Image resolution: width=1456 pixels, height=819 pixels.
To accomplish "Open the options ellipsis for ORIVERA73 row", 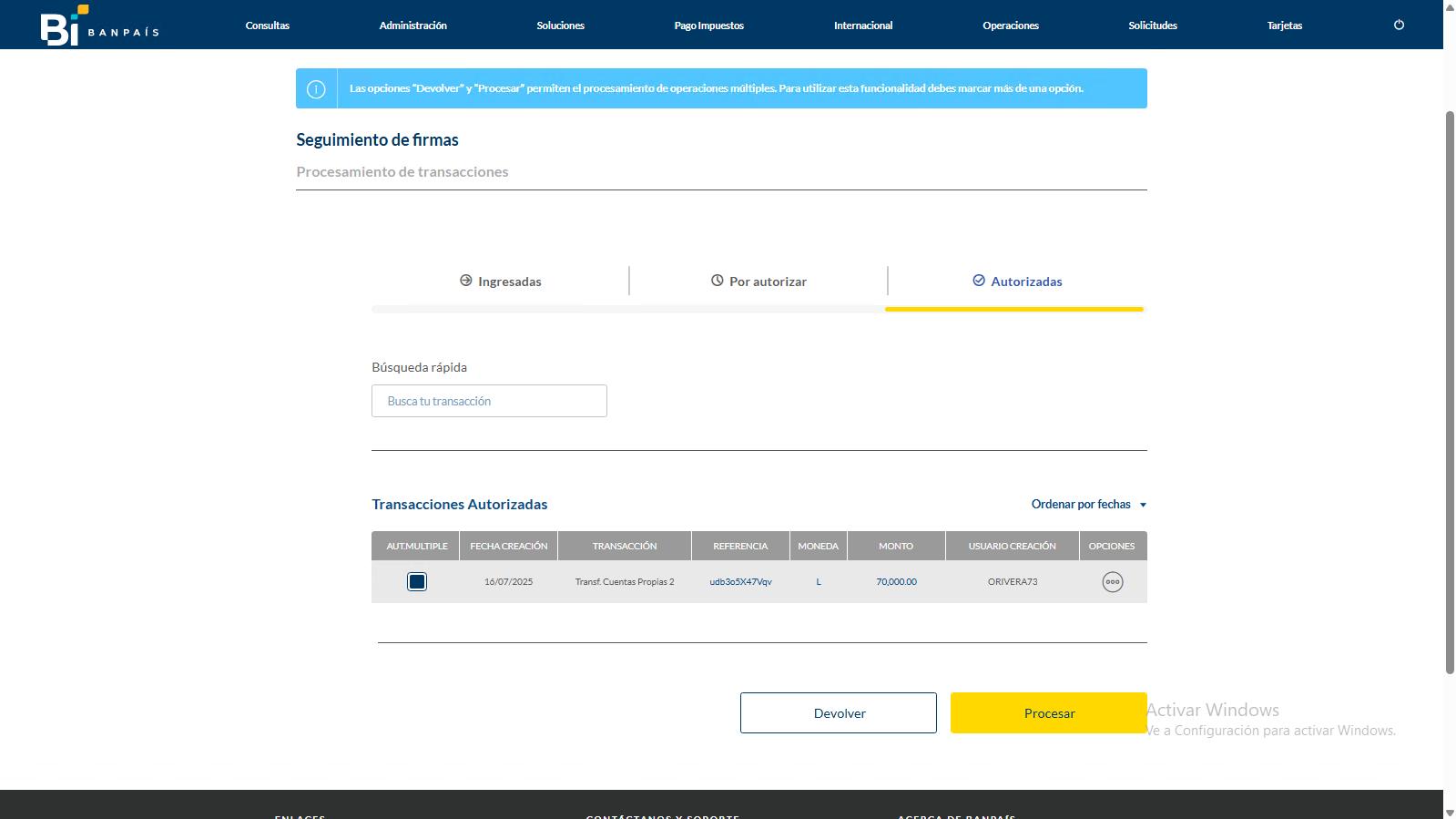I will [1112, 582].
